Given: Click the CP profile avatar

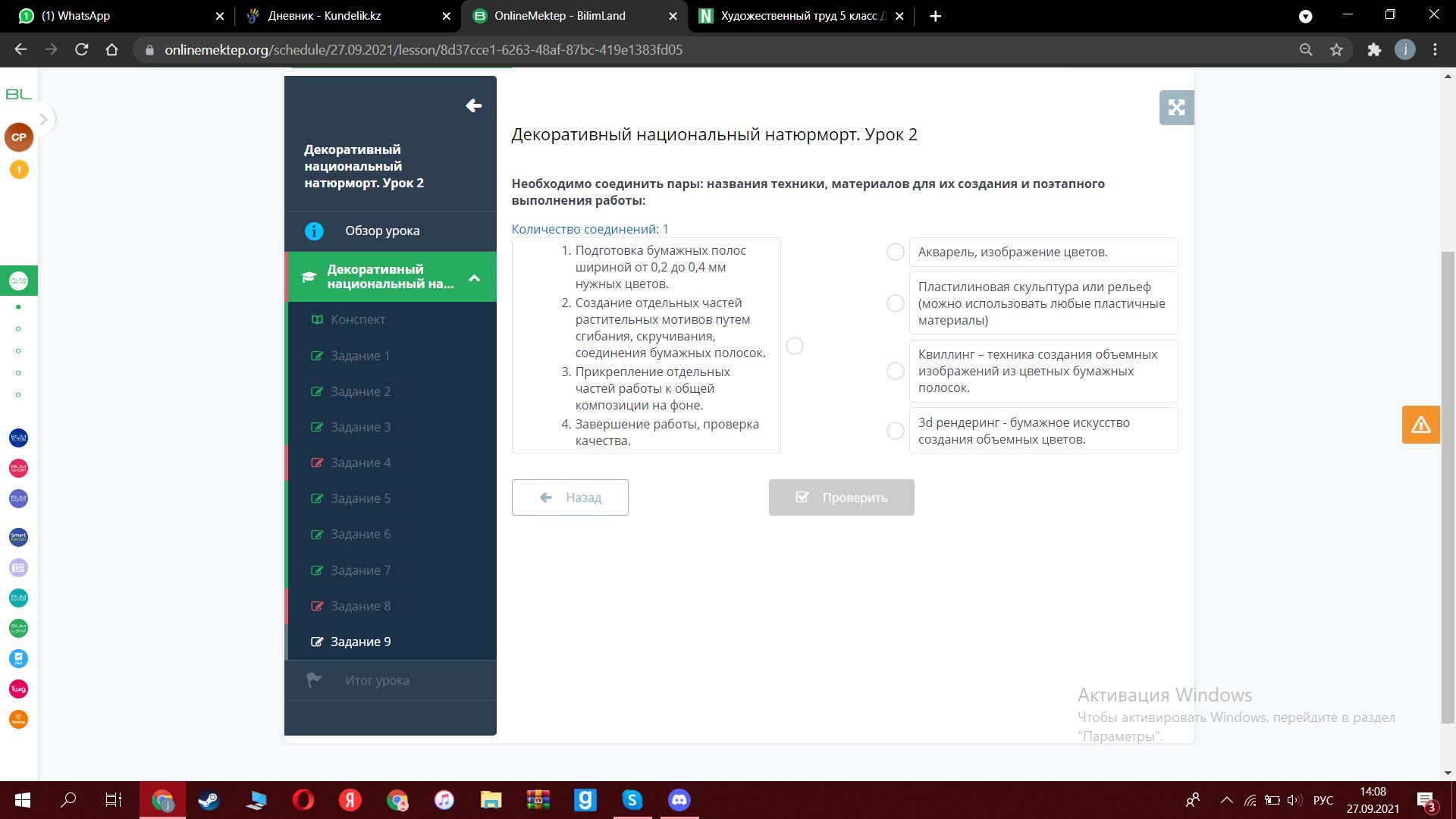Looking at the screenshot, I should (18, 137).
